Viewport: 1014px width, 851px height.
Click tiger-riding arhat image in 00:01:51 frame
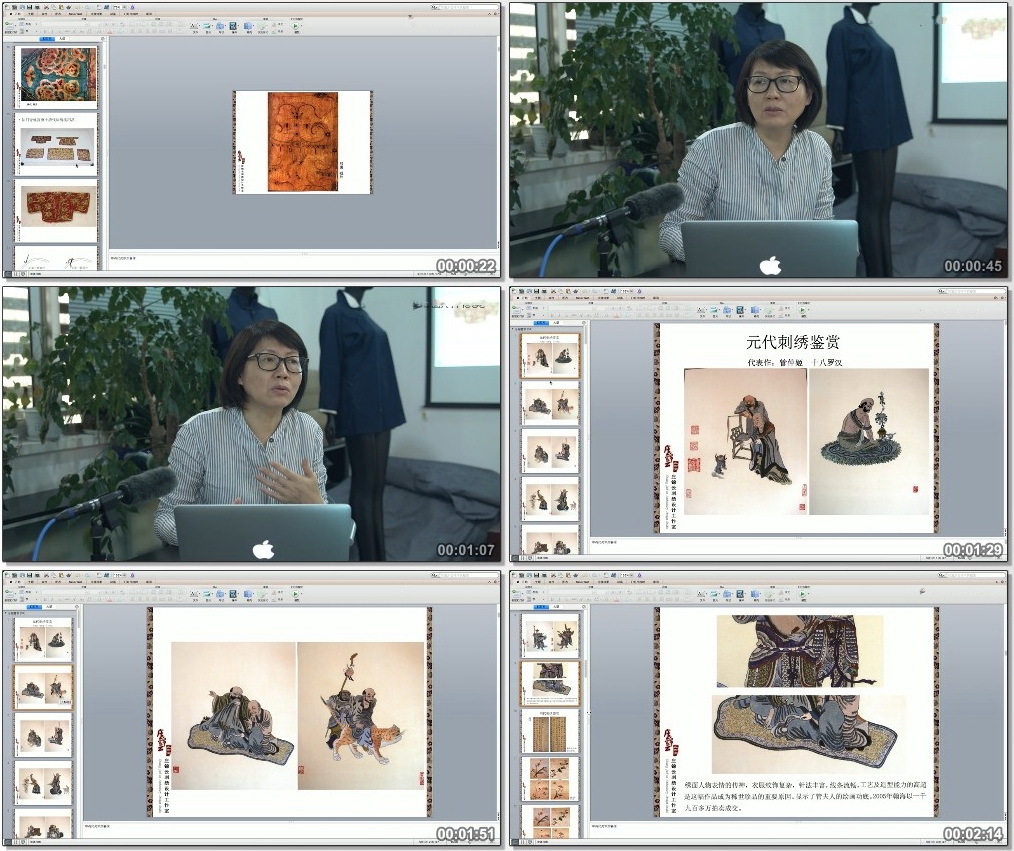point(360,715)
